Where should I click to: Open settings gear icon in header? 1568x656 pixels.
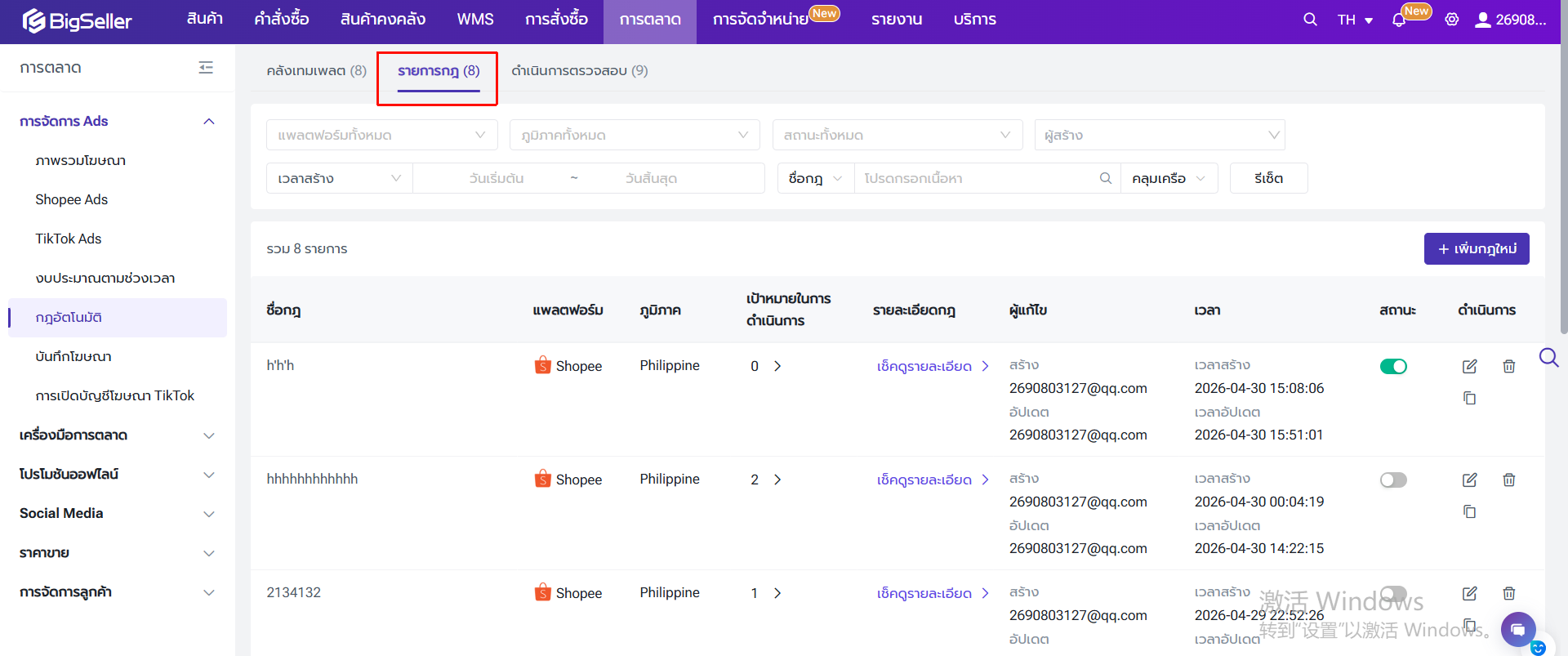[1452, 20]
